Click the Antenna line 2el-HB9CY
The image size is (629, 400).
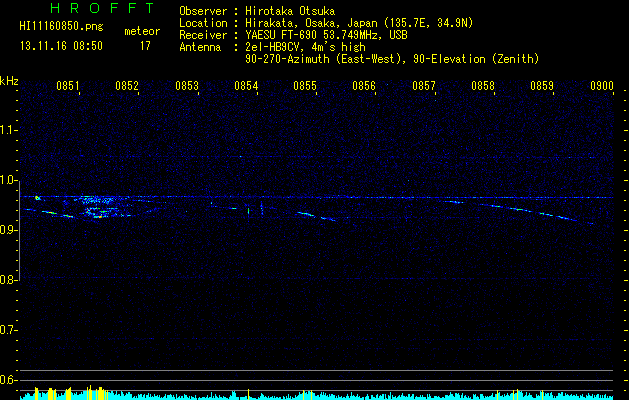(272, 47)
